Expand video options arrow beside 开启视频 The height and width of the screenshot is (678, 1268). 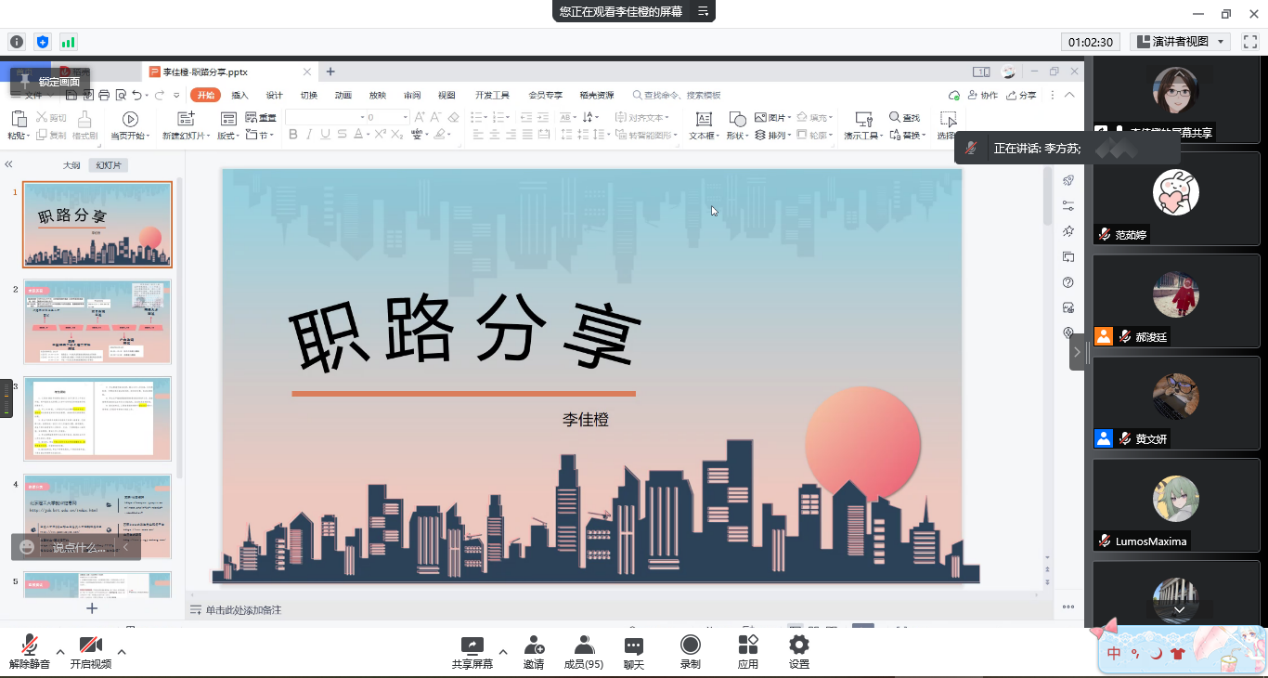122,652
